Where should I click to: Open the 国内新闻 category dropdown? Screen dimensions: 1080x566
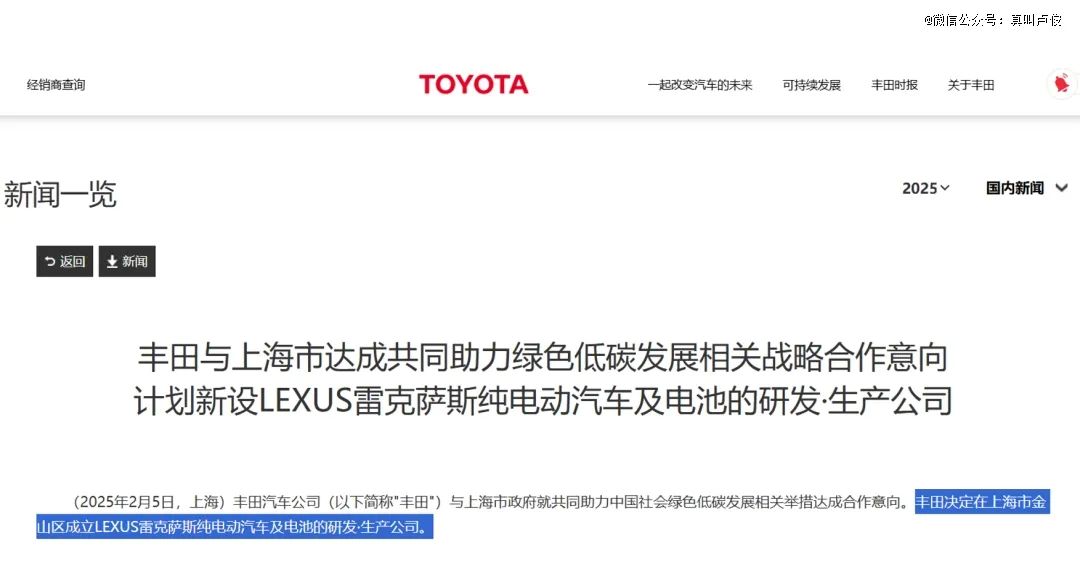[1027, 188]
